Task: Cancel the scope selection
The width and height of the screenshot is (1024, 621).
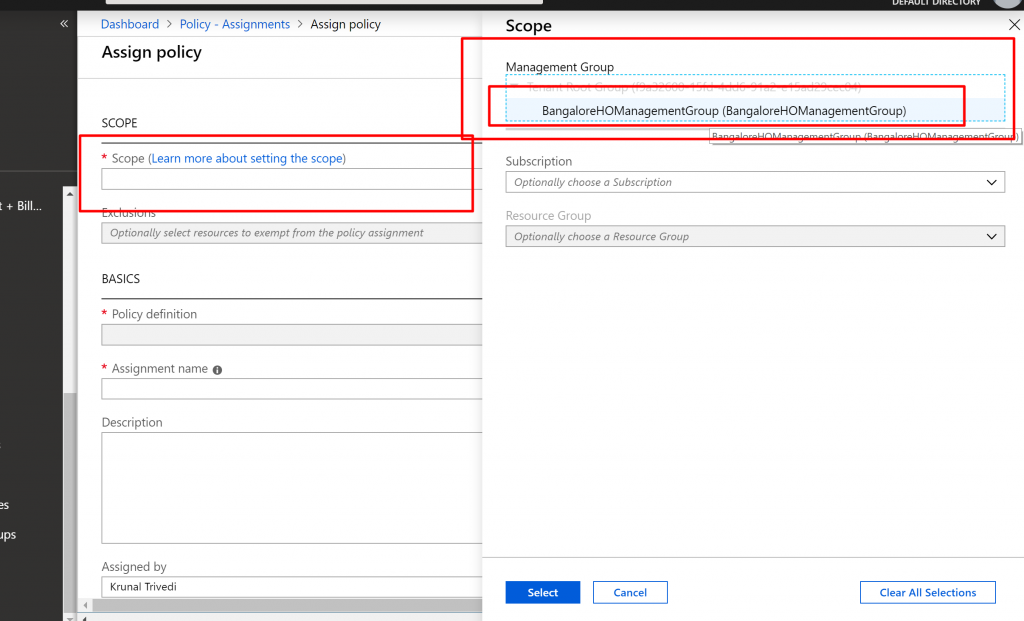Action: (630, 593)
